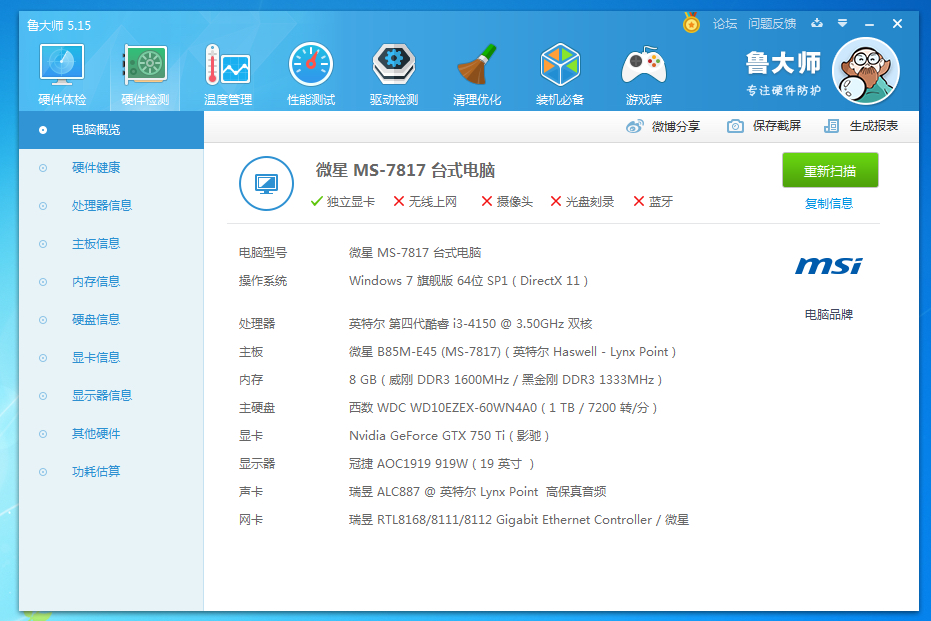Click the Windows 7 旗舰版 64位 value
Viewport: 931px width, 621px height.
click(x=468, y=281)
